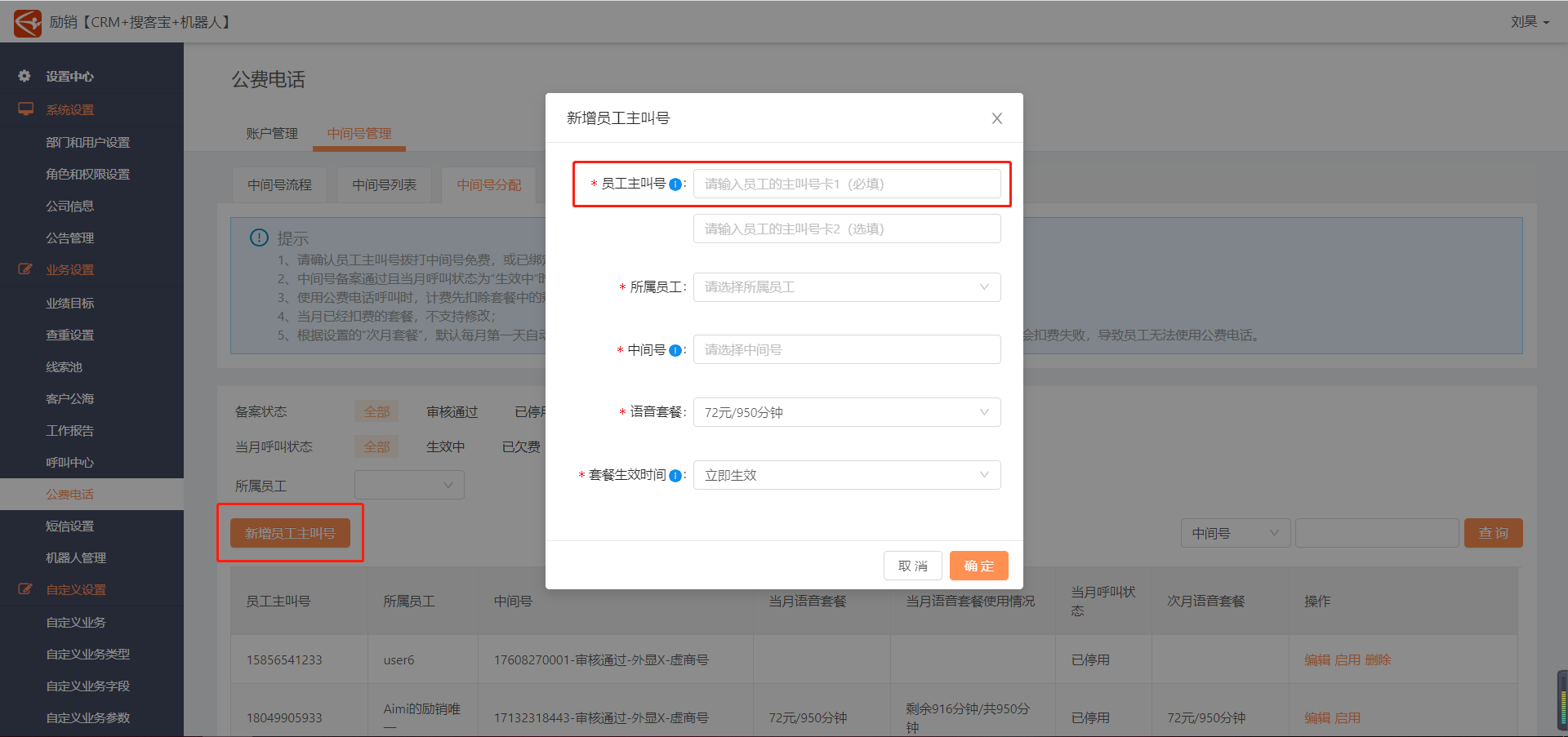The image size is (1568, 737).
Task: Click the info icon beside 中间号 label
Action: (x=675, y=350)
